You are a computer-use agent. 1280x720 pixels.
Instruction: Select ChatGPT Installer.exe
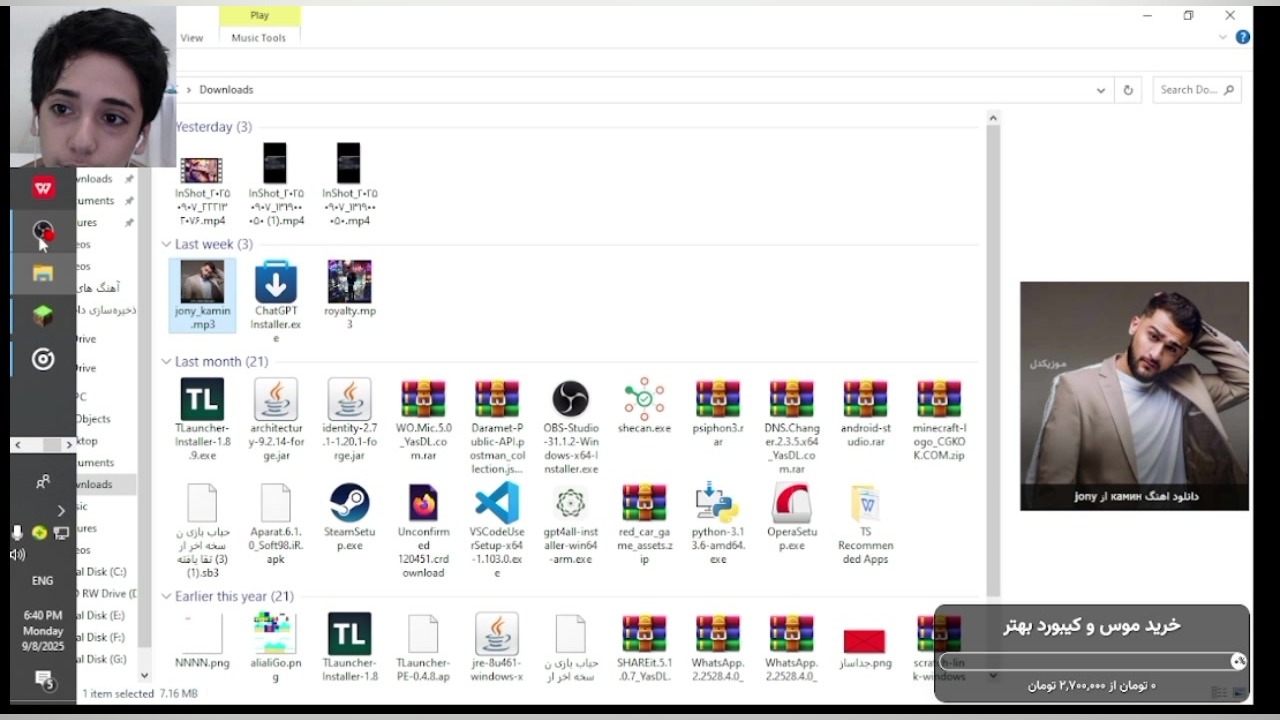276,301
